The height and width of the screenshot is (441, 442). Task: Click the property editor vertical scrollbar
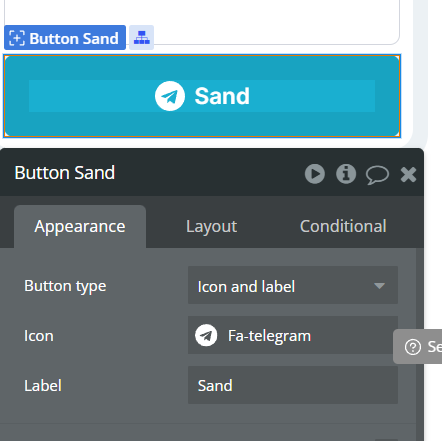coord(420,343)
